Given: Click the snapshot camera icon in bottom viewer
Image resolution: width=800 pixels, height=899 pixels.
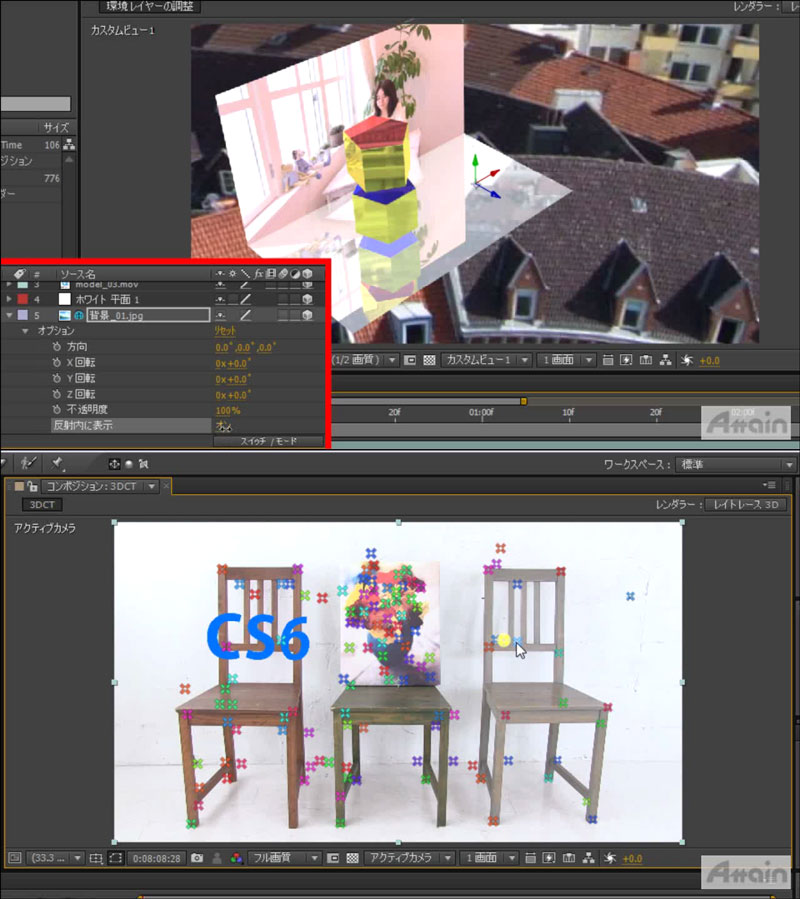Looking at the screenshot, I should [198, 858].
